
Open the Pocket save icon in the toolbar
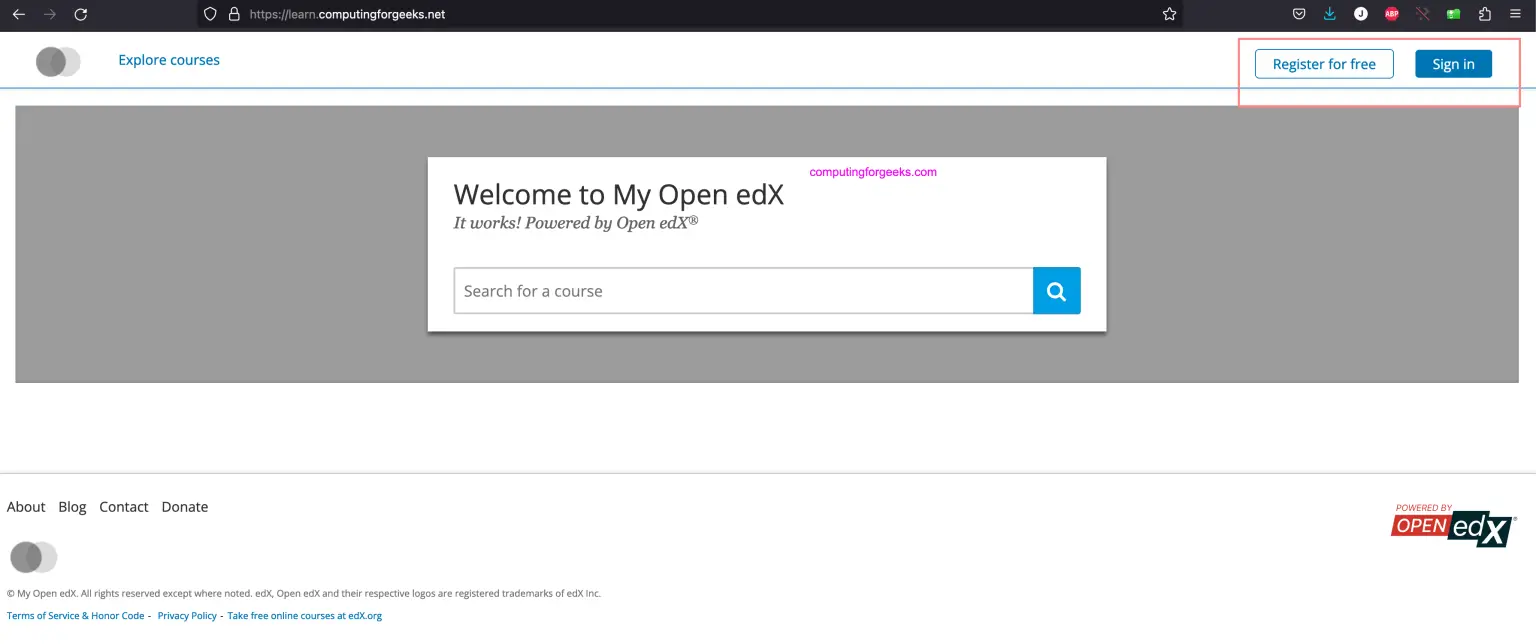[1298, 13]
